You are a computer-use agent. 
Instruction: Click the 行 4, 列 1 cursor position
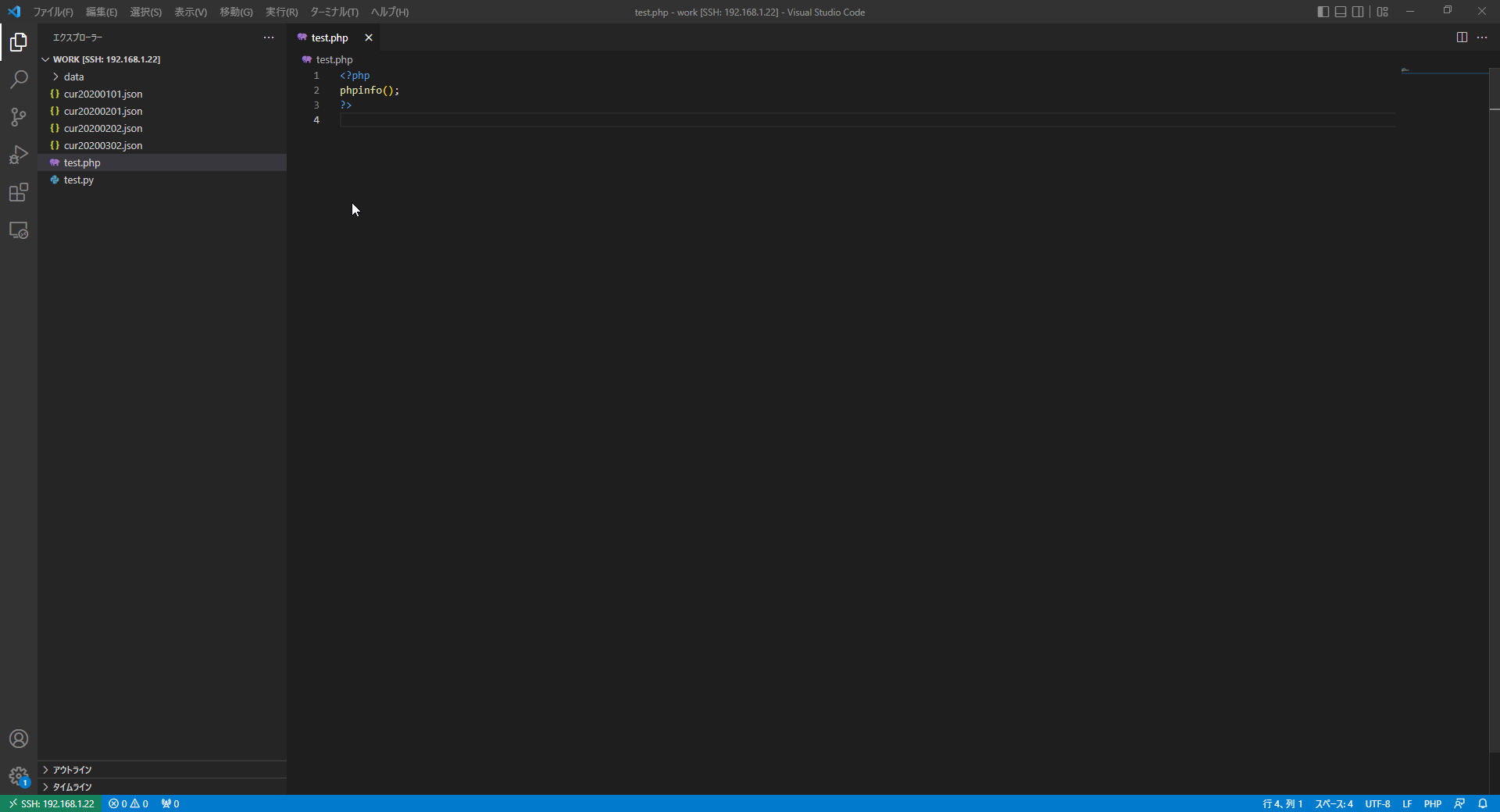1283,803
